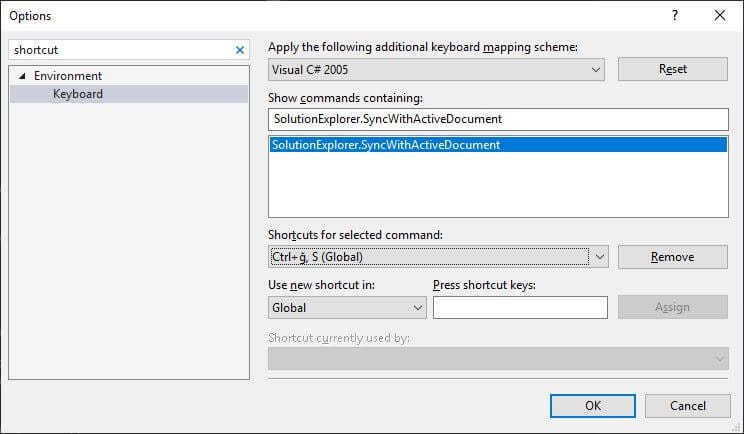
Task: Cancel the Options dialog
Action: (x=687, y=405)
